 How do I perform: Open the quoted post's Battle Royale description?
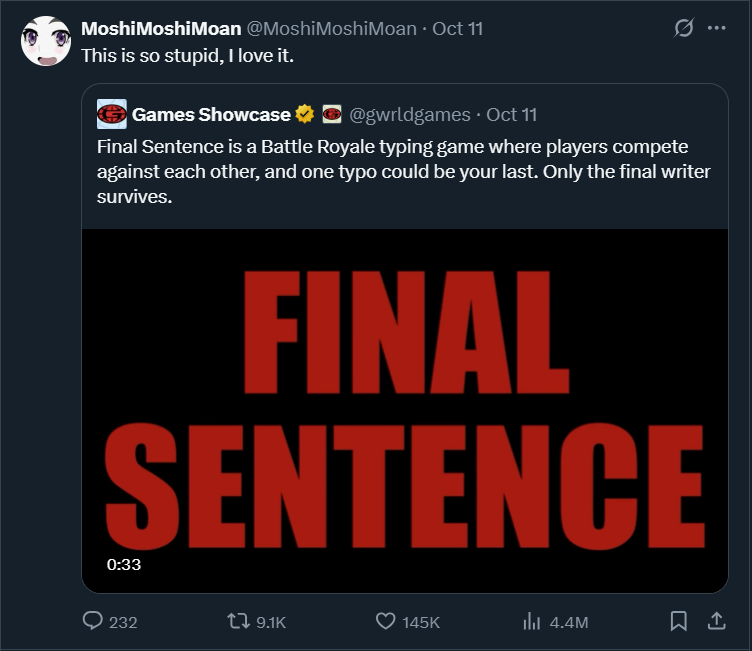point(404,172)
